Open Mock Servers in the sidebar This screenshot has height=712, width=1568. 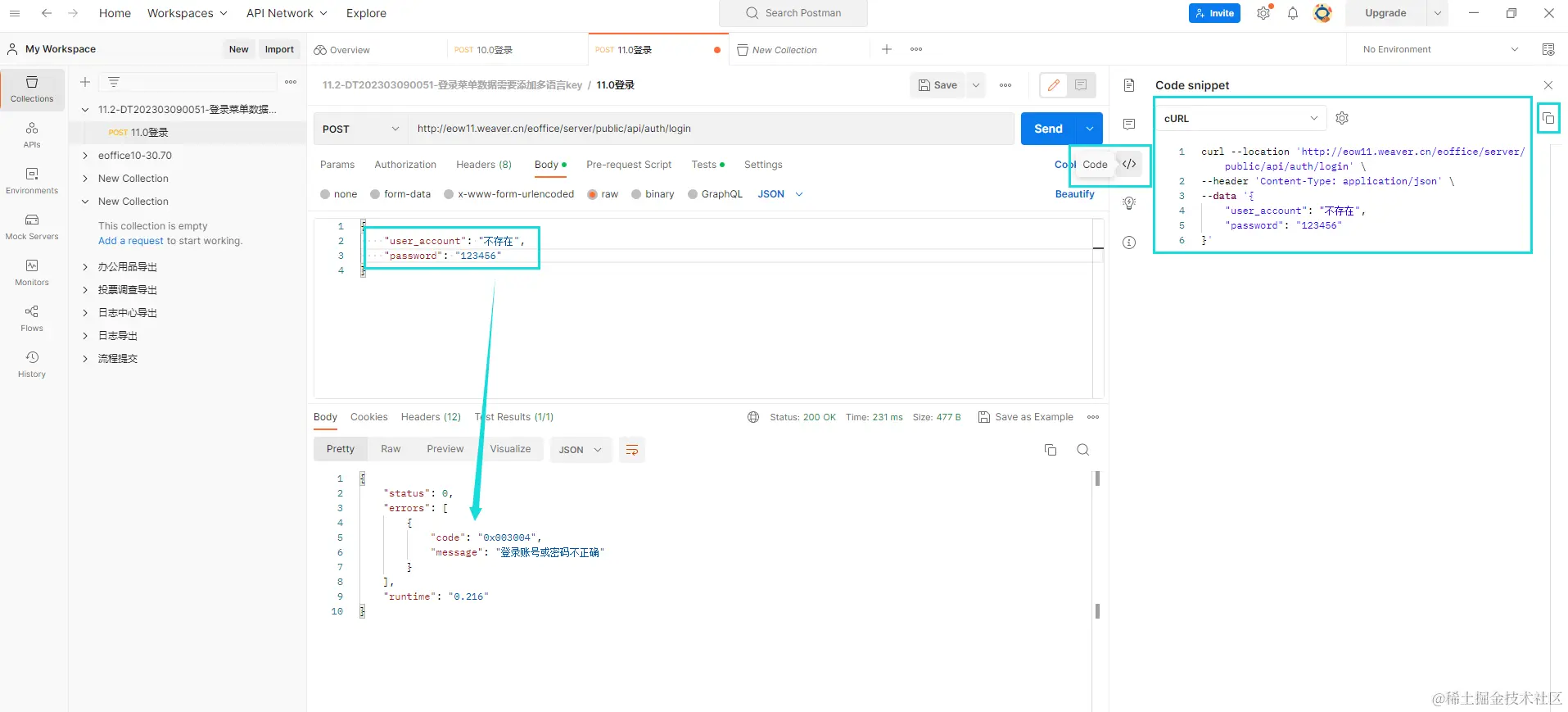click(x=32, y=227)
